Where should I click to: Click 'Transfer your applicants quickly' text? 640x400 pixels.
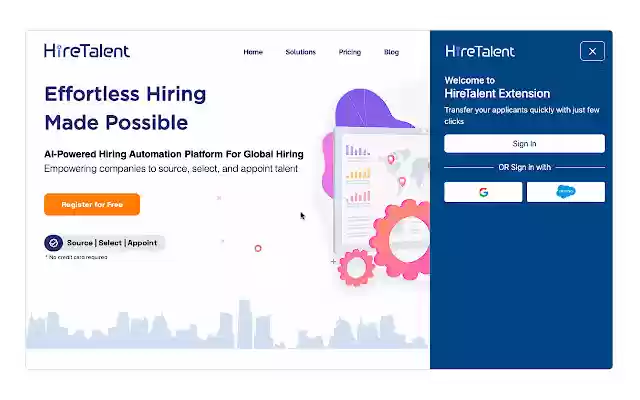(x=522, y=116)
